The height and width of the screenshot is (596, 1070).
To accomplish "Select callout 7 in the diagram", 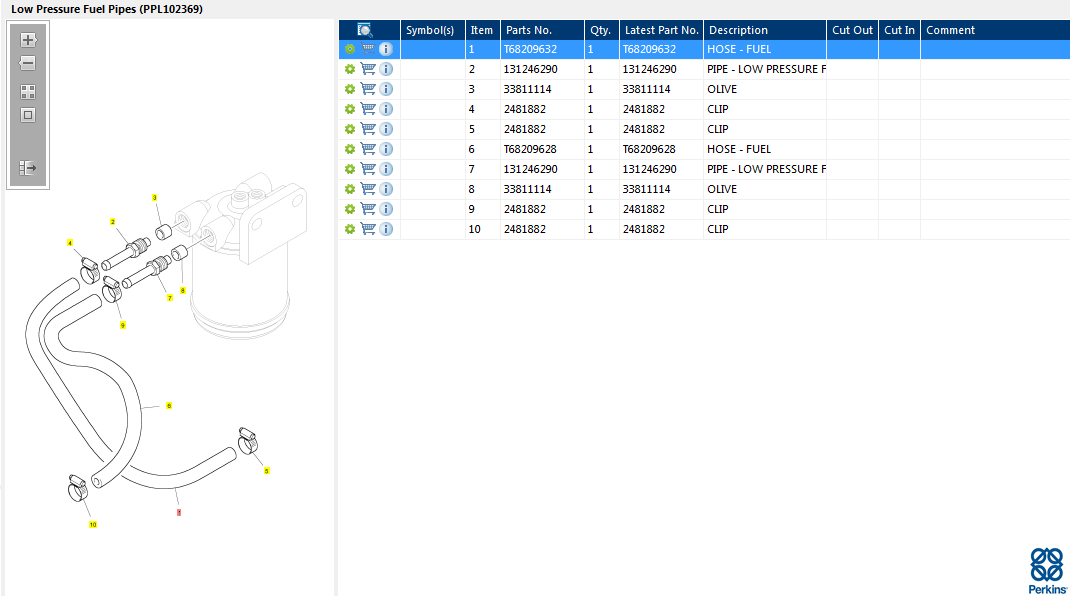I will click(170, 298).
